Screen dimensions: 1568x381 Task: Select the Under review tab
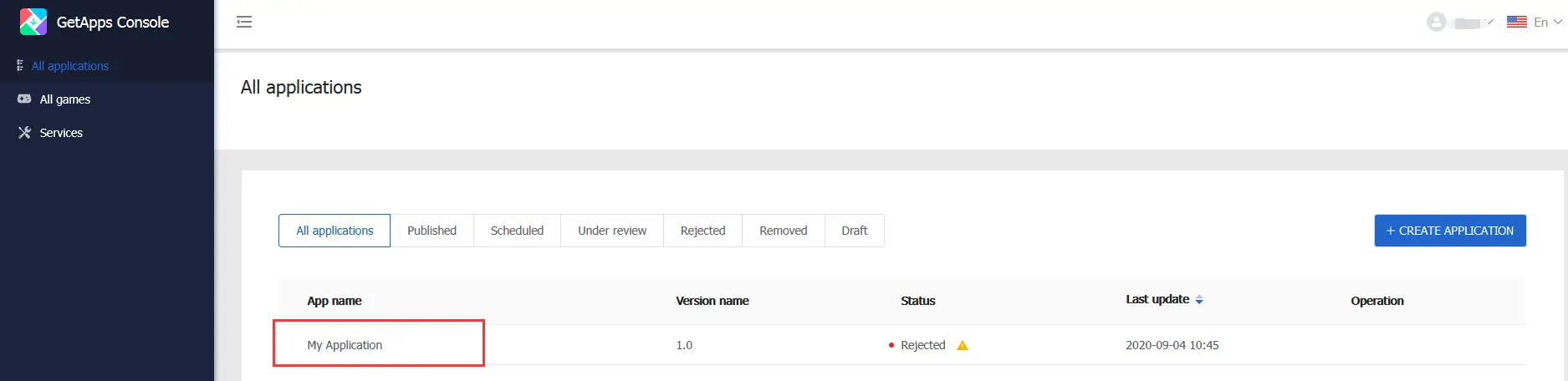click(x=611, y=231)
